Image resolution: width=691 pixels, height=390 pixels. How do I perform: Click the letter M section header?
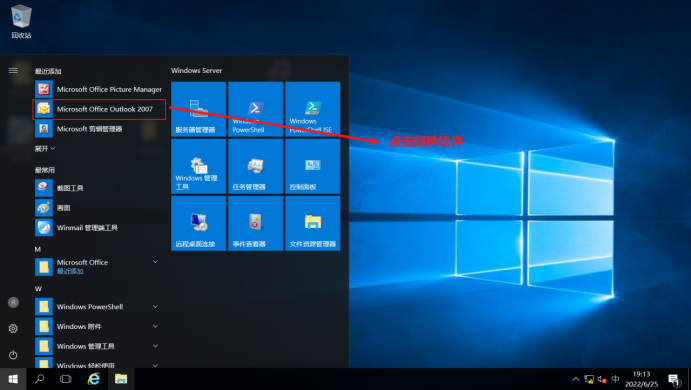point(38,249)
